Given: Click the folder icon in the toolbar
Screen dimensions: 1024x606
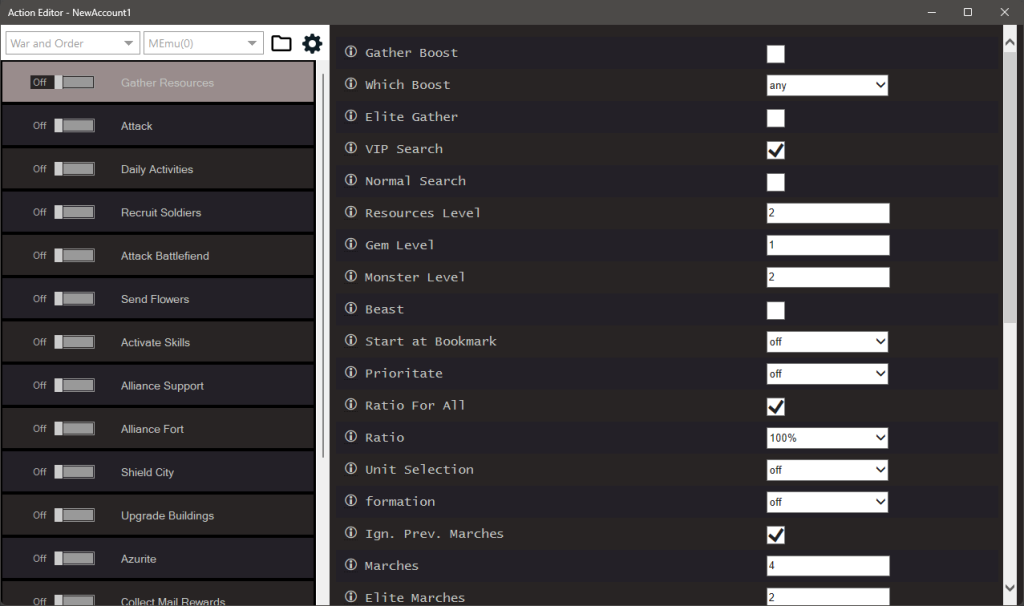Looking at the screenshot, I should (280, 43).
